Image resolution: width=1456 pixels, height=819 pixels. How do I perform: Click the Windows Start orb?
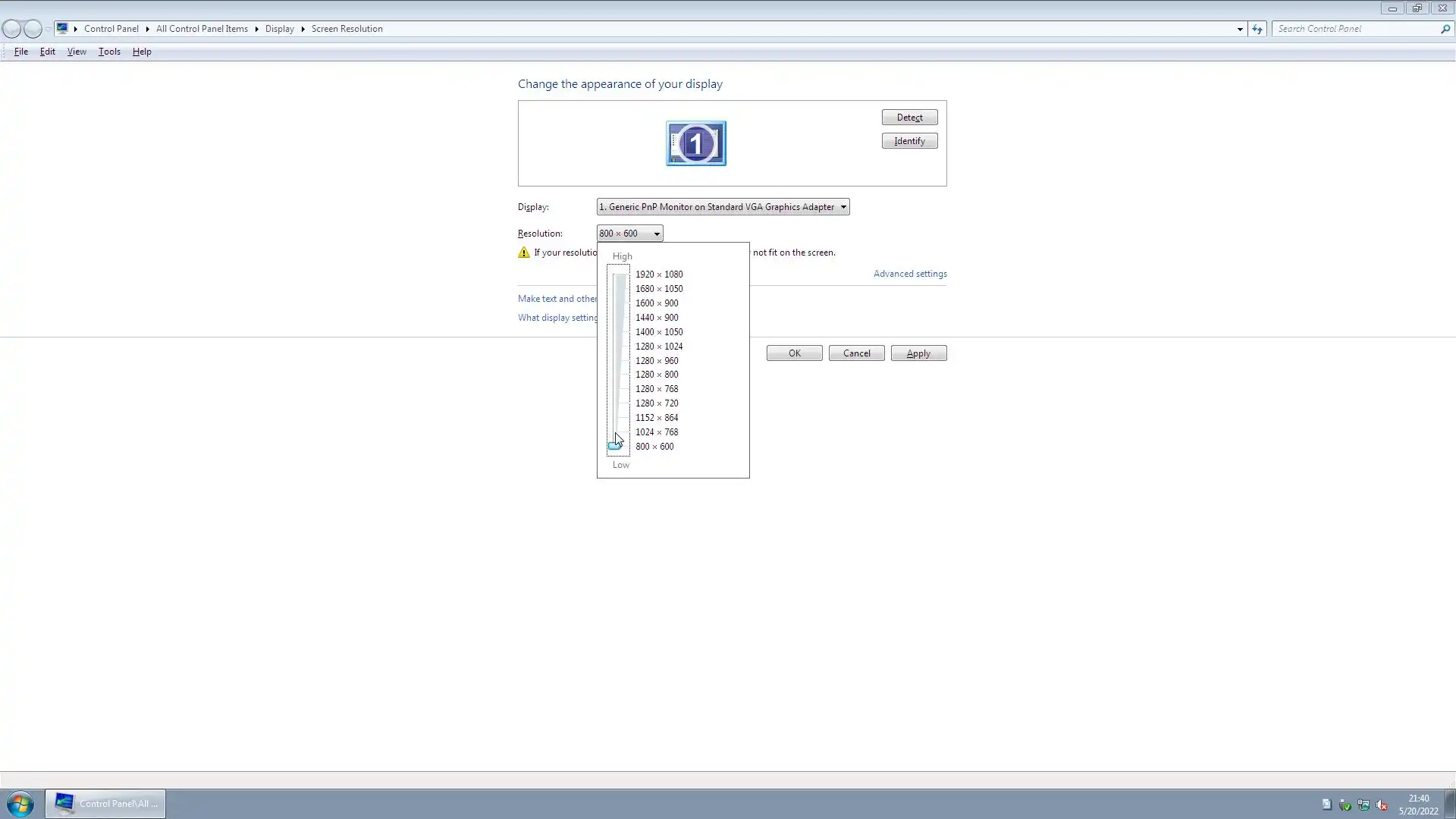(20, 804)
